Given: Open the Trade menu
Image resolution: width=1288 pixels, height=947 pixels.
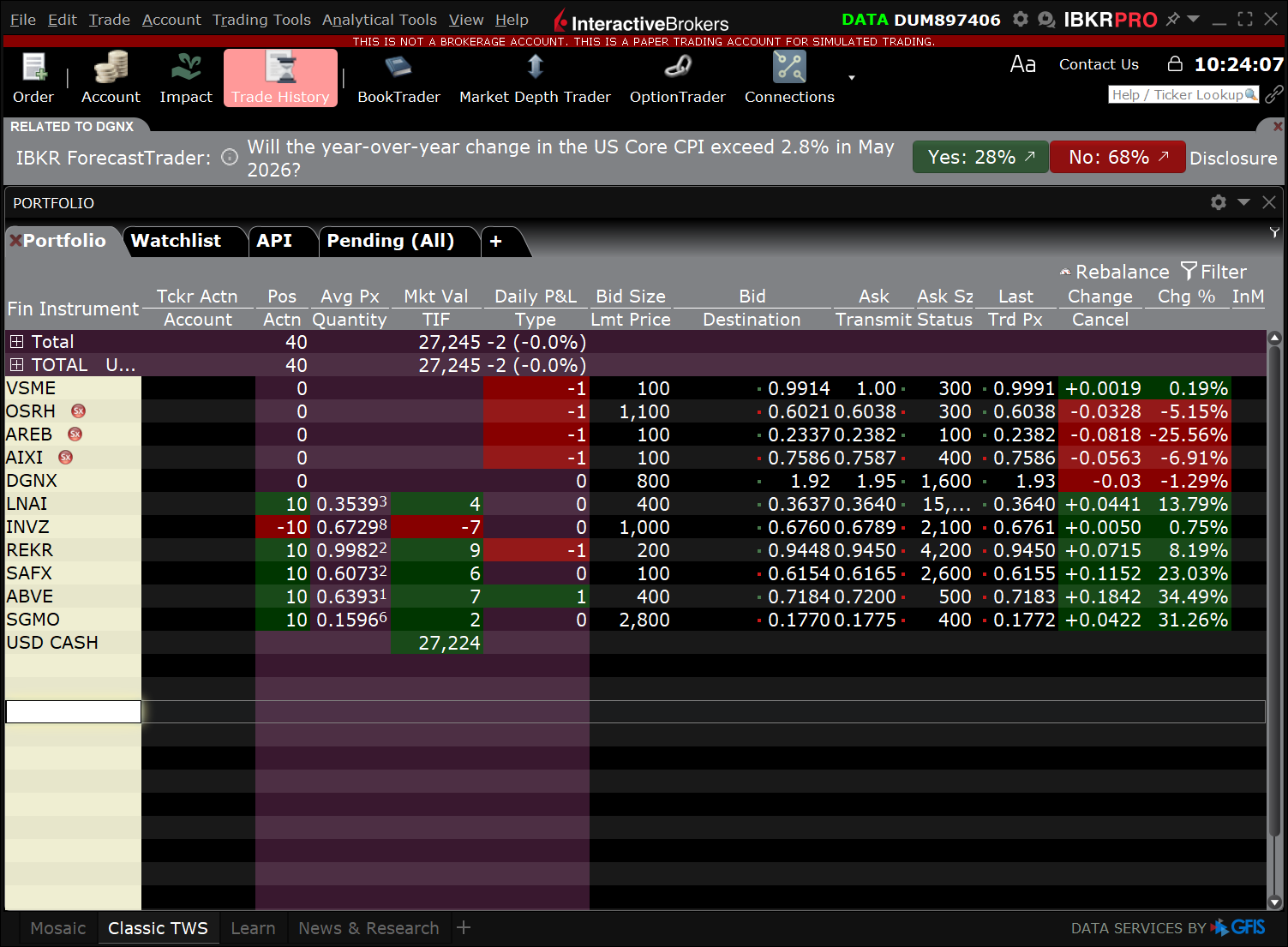Looking at the screenshot, I should 110,20.
